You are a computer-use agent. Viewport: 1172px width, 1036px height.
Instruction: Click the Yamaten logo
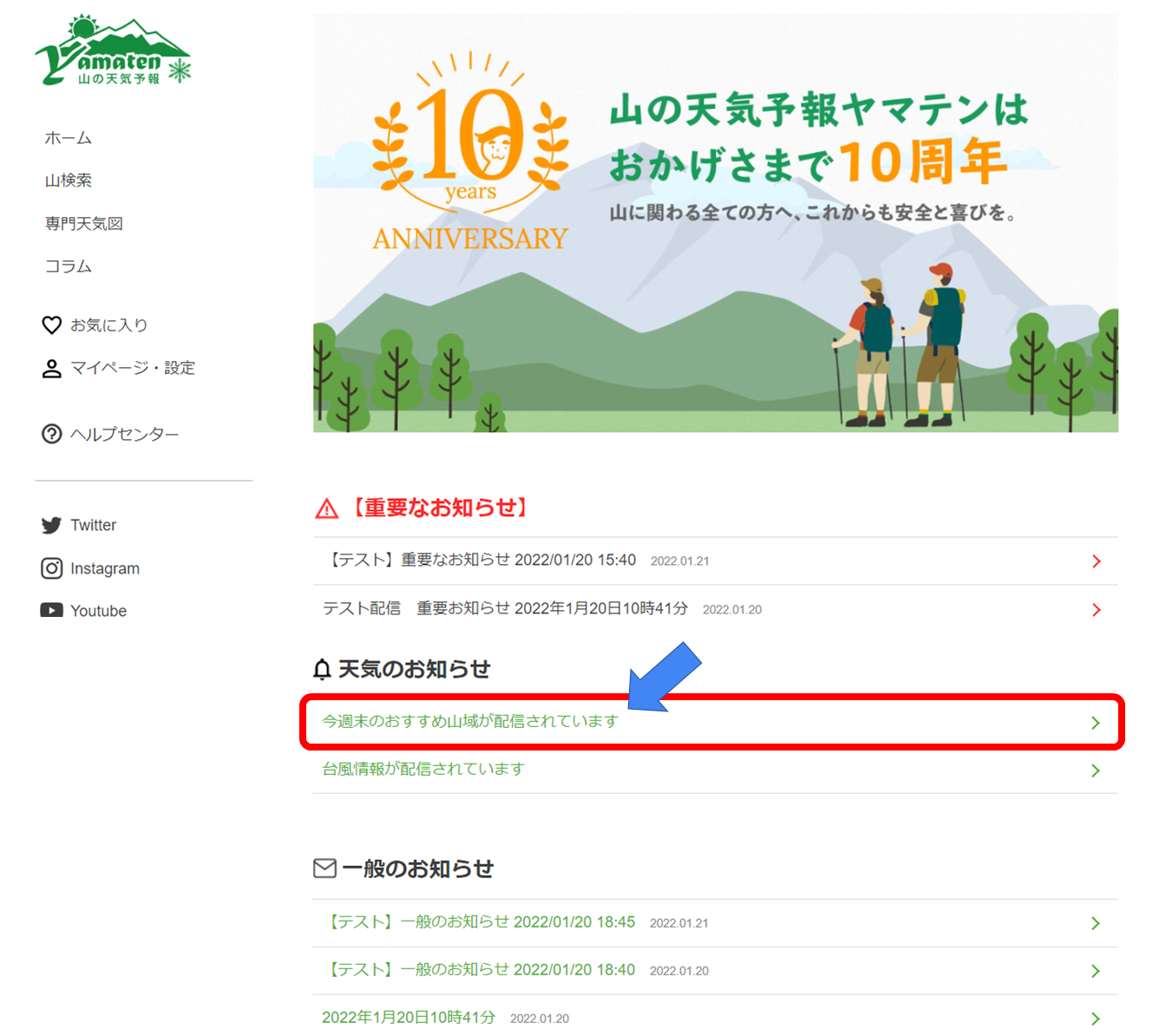point(113,52)
